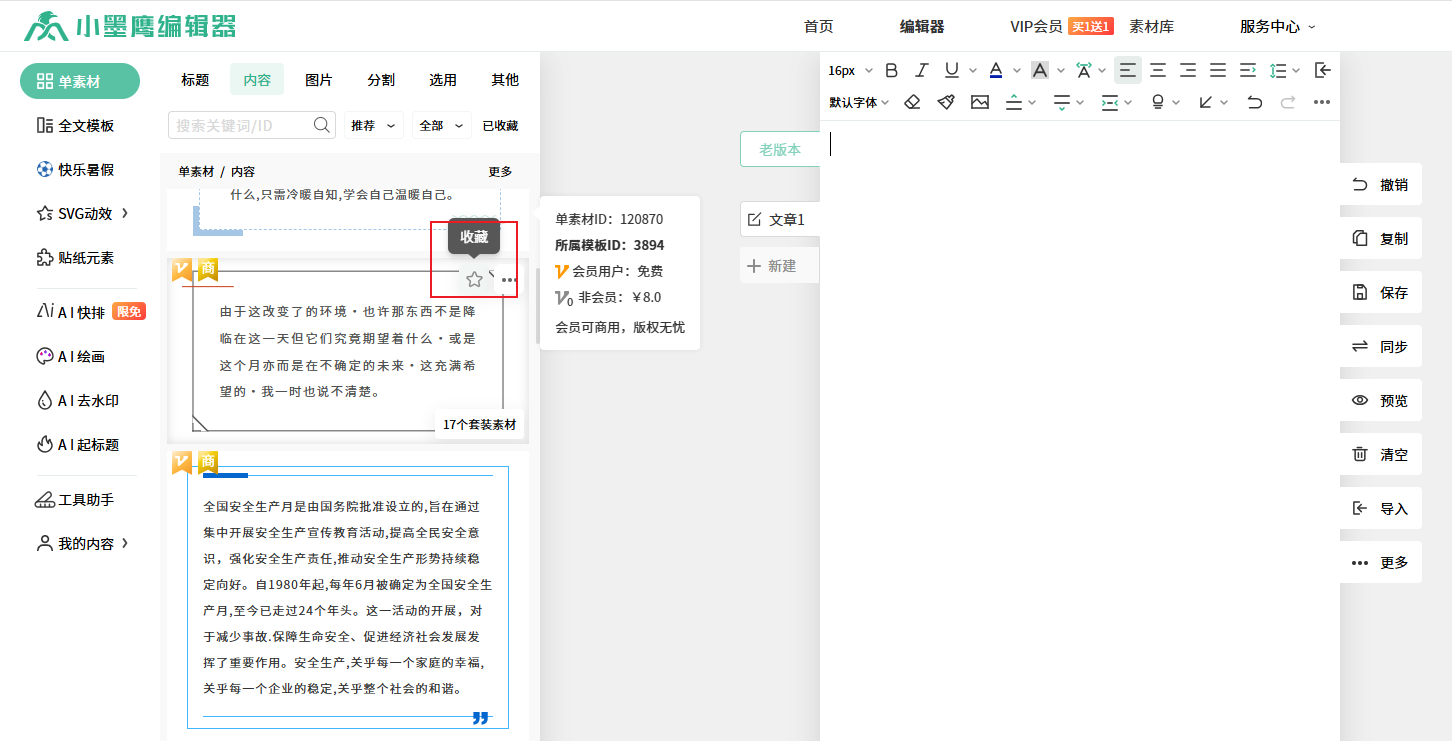Image resolution: width=1452 pixels, height=741 pixels.
Task: Click 17个套装素材 label
Action: pos(480,424)
